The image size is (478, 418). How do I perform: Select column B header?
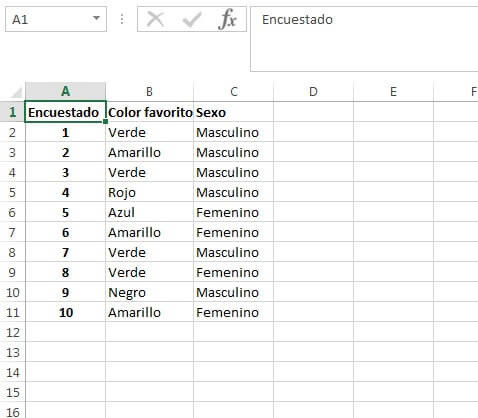(x=149, y=91)
